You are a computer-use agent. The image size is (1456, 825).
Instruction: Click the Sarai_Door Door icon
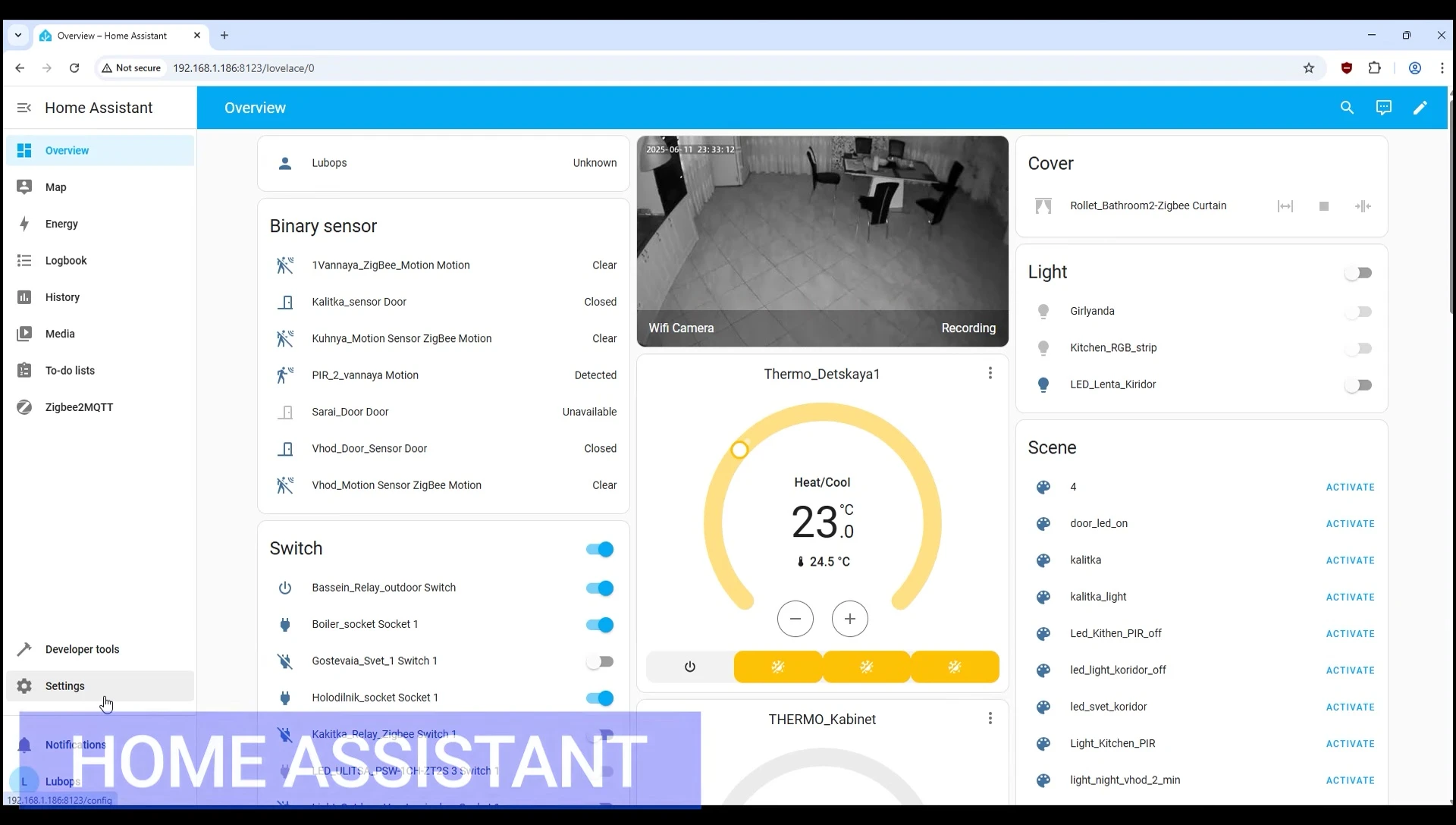pyautogui.click(x=285, y=412)
